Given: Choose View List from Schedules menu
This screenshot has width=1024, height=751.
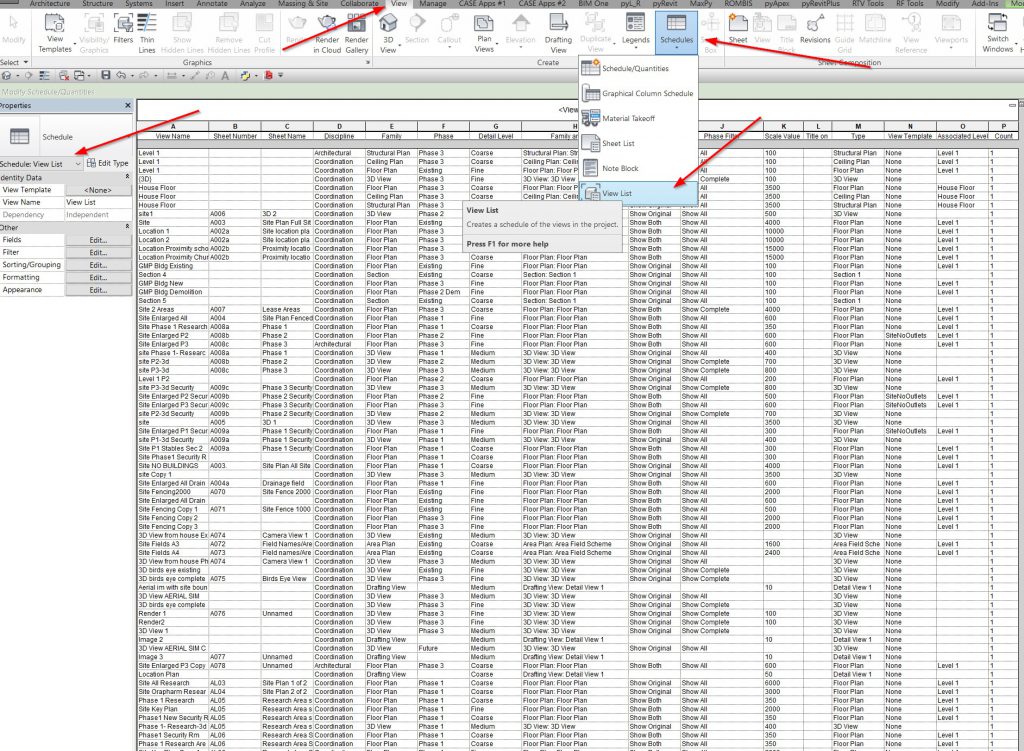Looking at the screenshot, I should tap(616, 192).
